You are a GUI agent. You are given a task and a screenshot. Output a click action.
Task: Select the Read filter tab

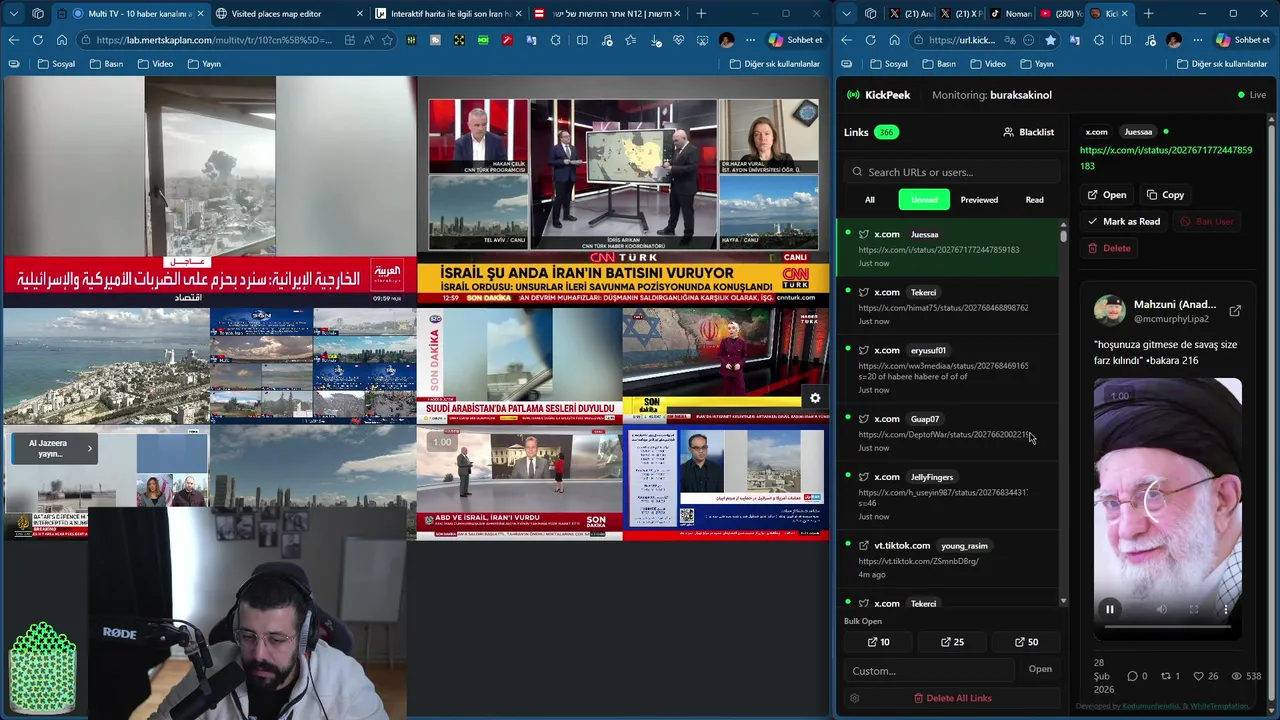click(x=1034, y=200)
